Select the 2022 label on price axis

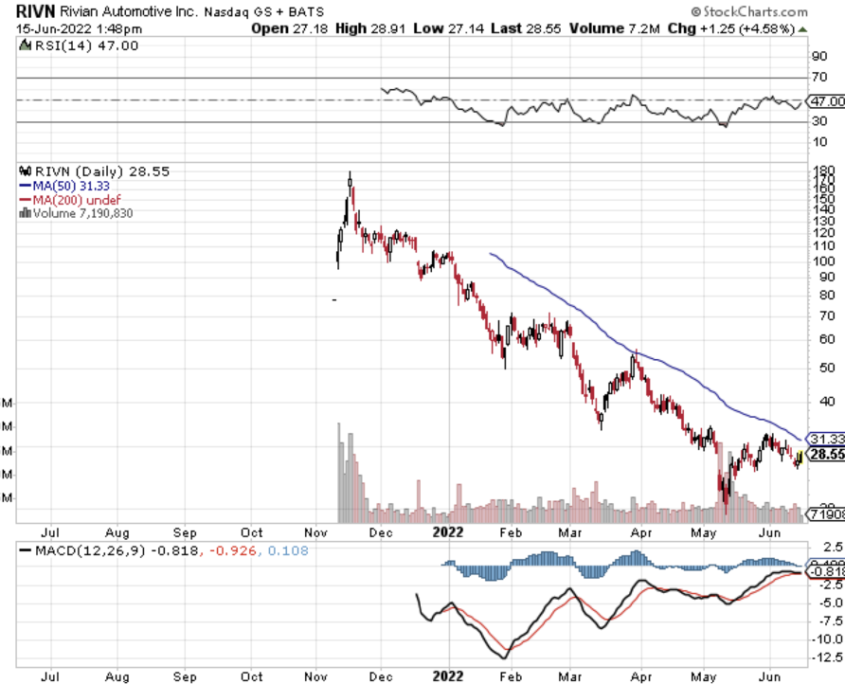pyautogui.click(x=446, y=533)
